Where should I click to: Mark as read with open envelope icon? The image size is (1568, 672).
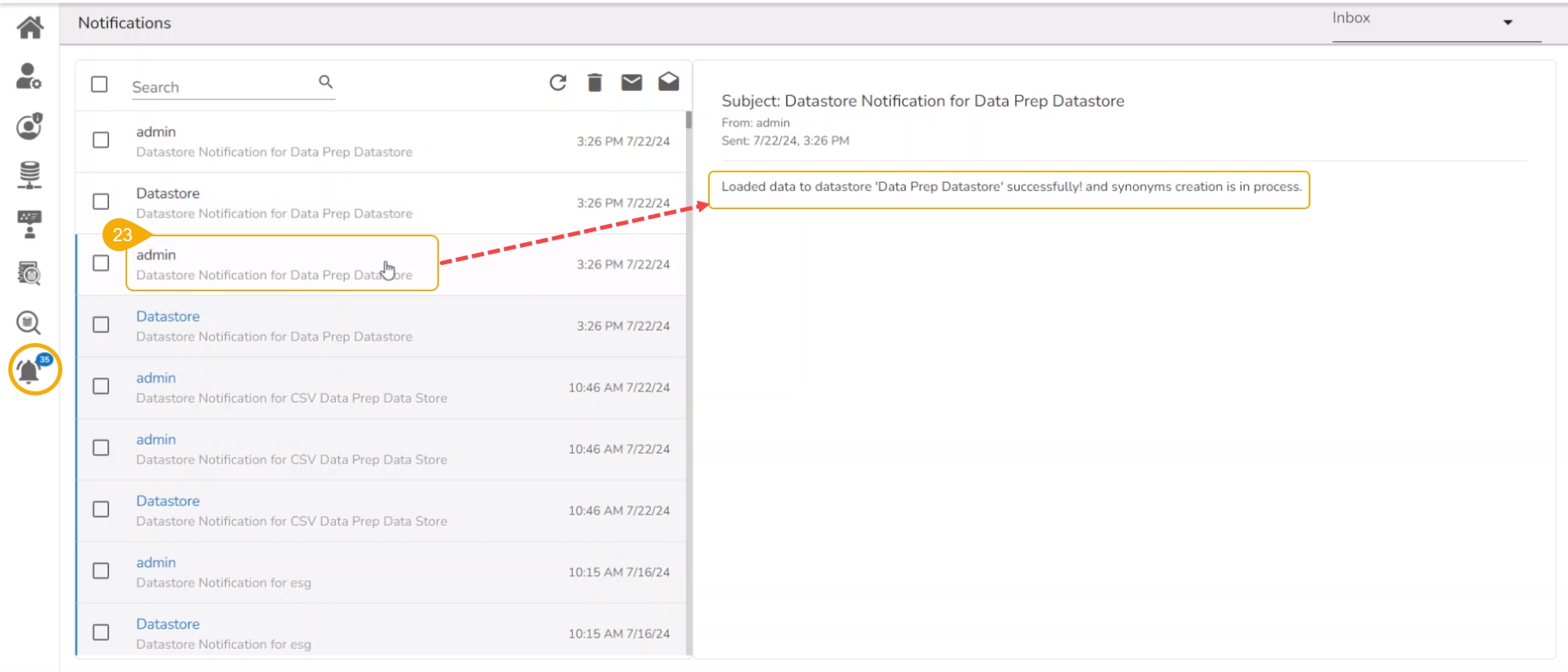coord(669,81)
